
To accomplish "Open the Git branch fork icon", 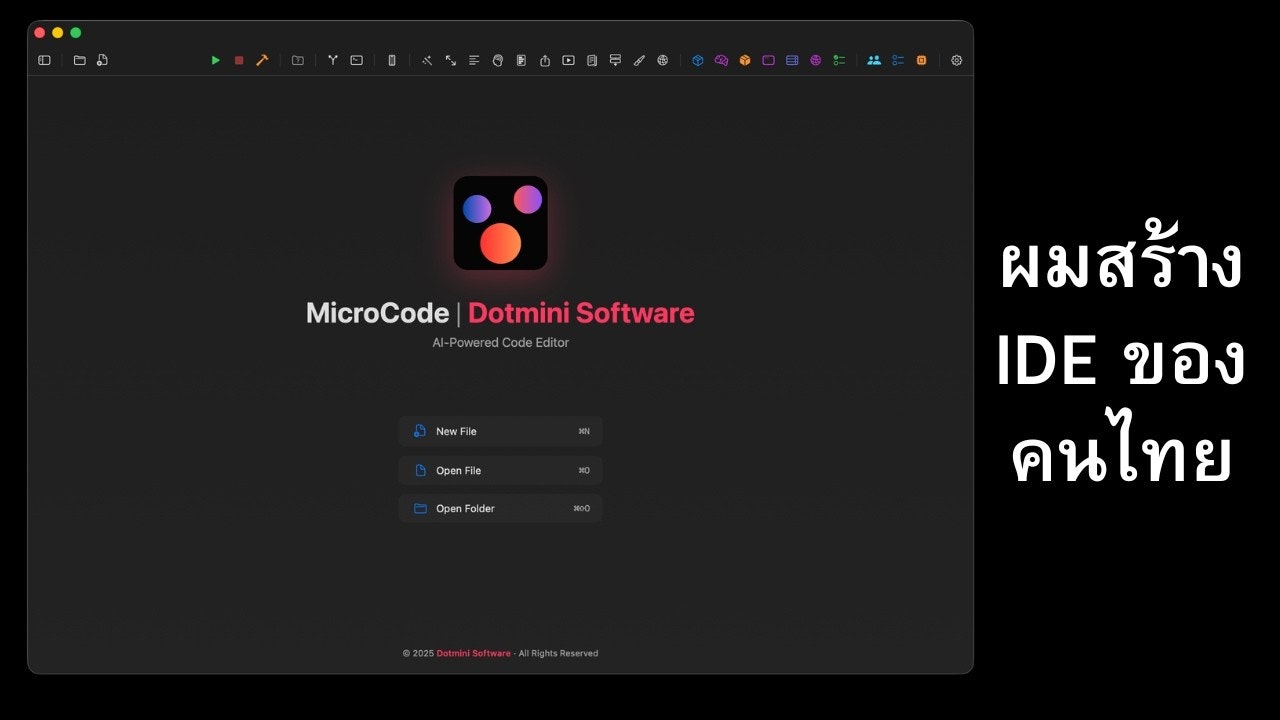I will [x=333, y=60].
